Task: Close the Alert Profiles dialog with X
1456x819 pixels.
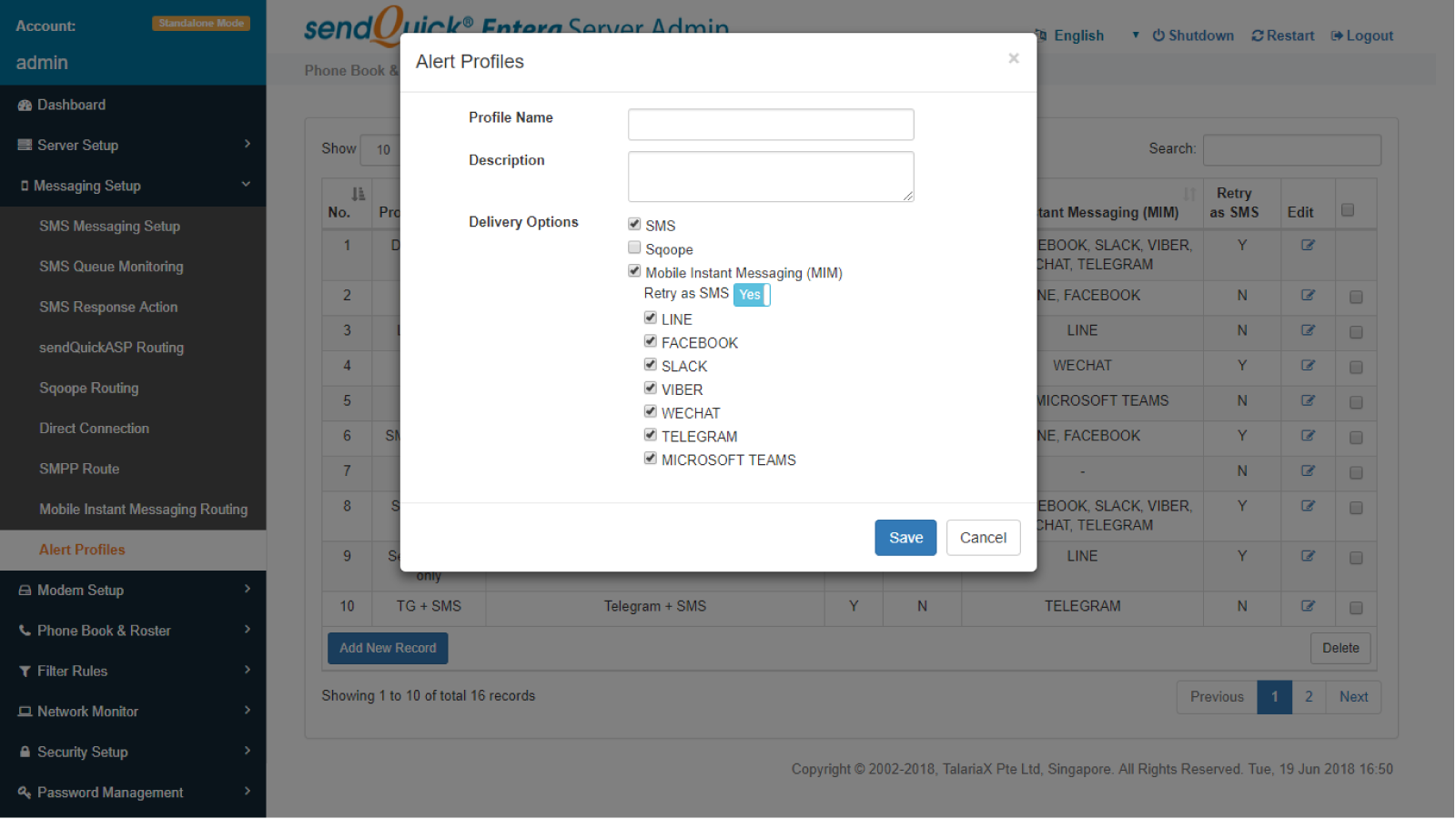Action: tap(1013, 58)
